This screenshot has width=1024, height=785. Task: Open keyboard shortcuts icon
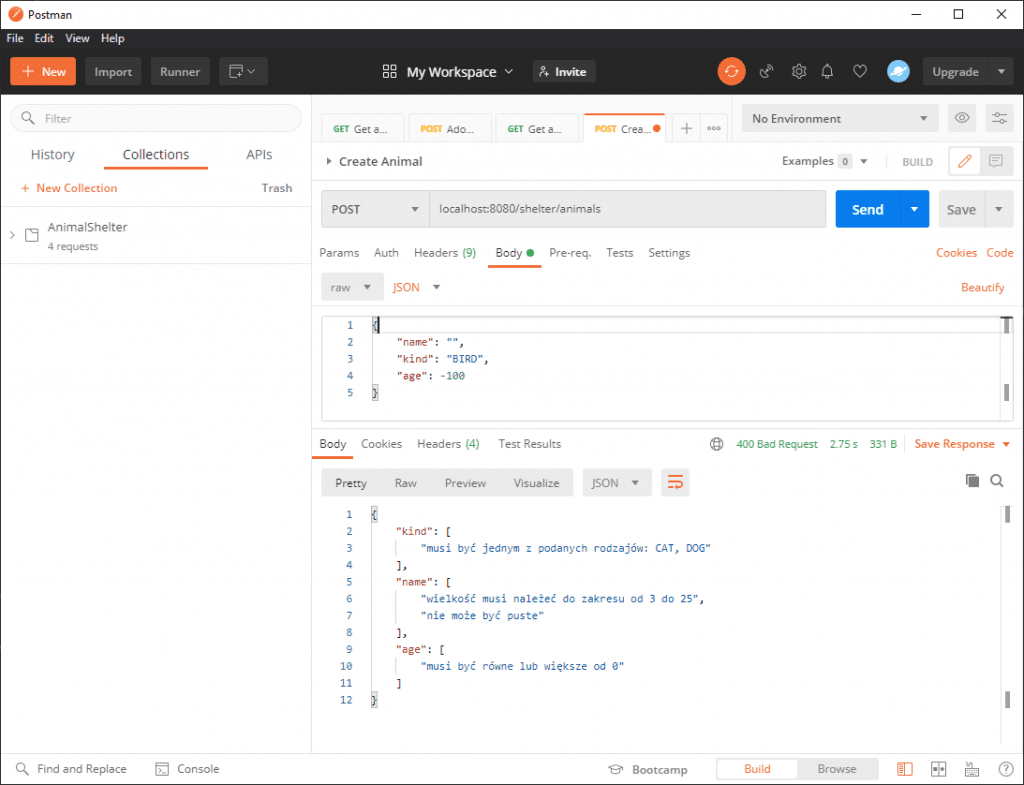coord(972,769)
